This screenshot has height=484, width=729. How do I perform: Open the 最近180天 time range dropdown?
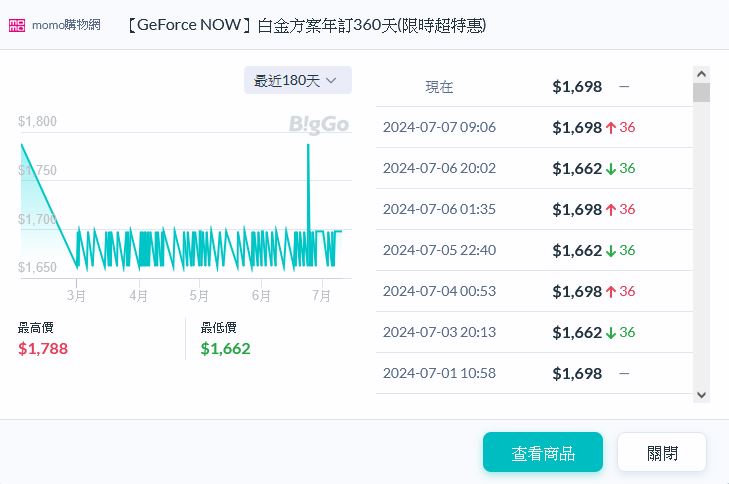click(297, 80)
